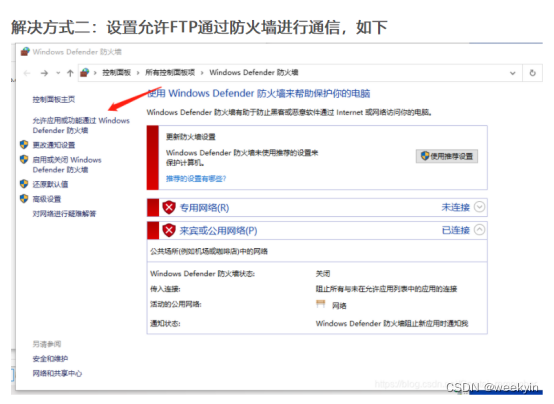This screenshot has height=404, width=554.
Task: Click the up one level arrow
Action: pos(70,73)
